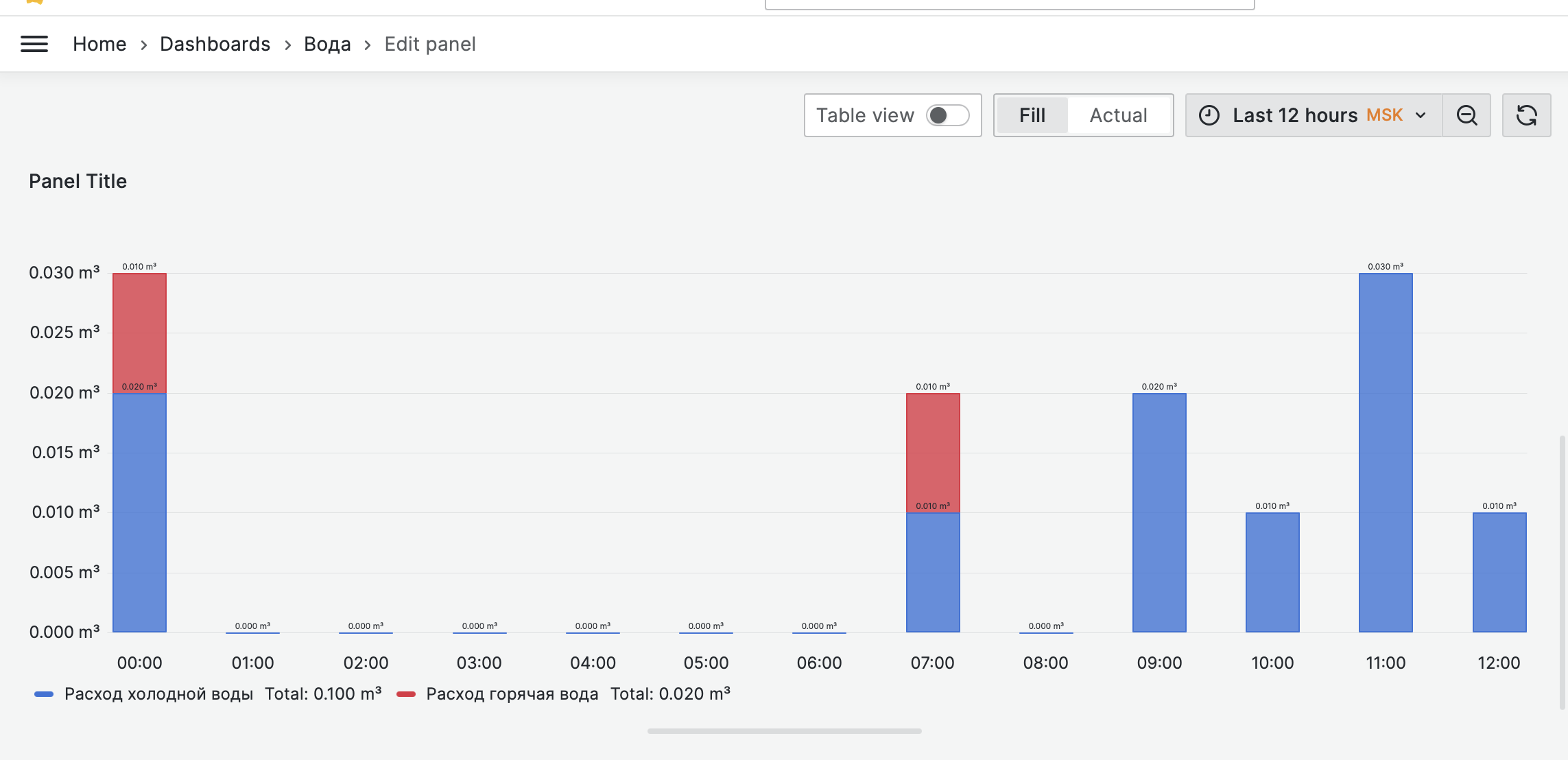
Task: Click the tall blue bar at 11:00
Action: (1385, 453)
